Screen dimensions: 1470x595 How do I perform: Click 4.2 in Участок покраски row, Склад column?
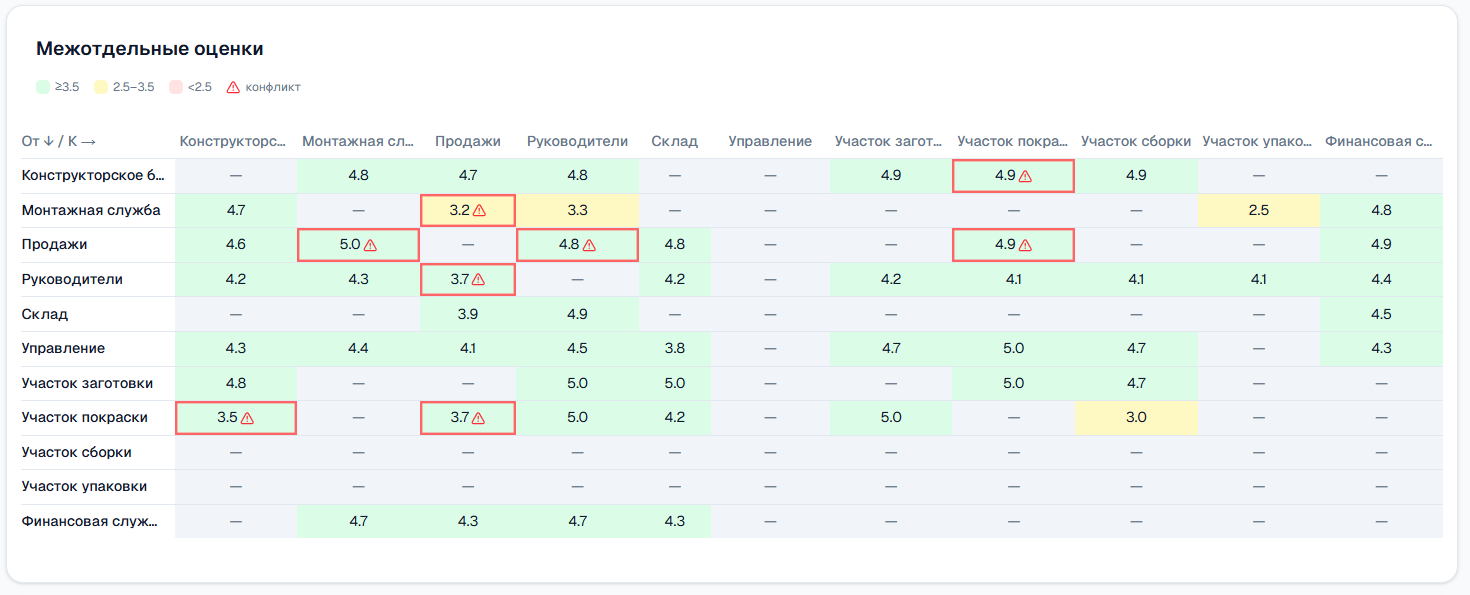coord(674,418)
